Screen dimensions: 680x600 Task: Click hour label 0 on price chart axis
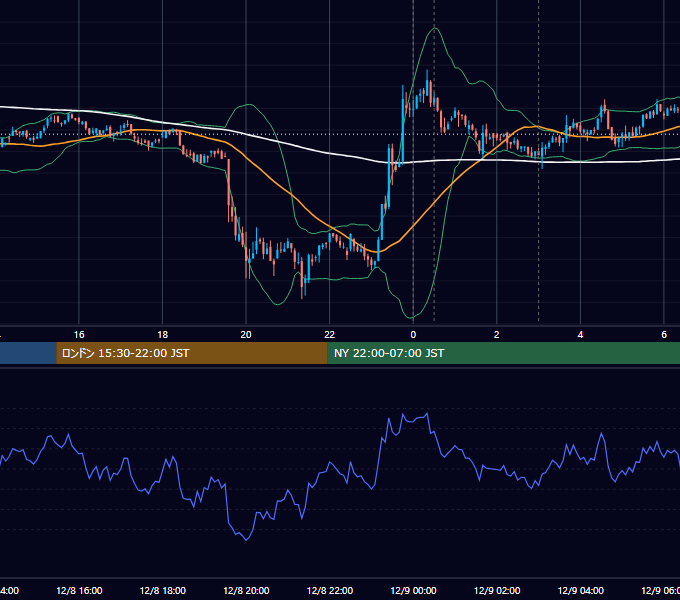coord(413,335)
